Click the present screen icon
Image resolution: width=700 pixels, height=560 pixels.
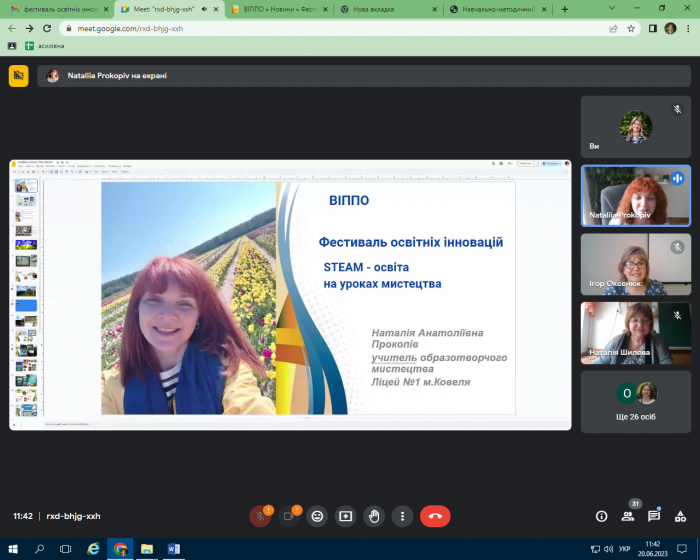point(346,516)
